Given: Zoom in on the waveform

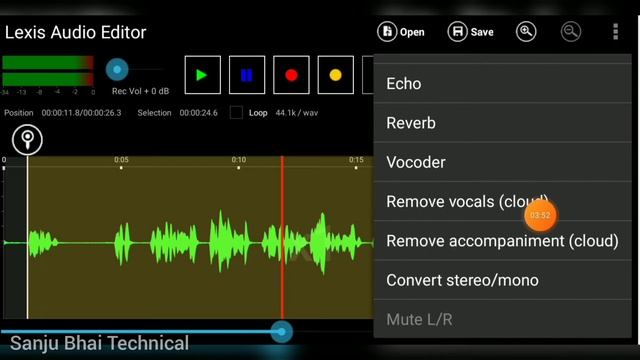Looking at the screenshot, I should point(526,32).
